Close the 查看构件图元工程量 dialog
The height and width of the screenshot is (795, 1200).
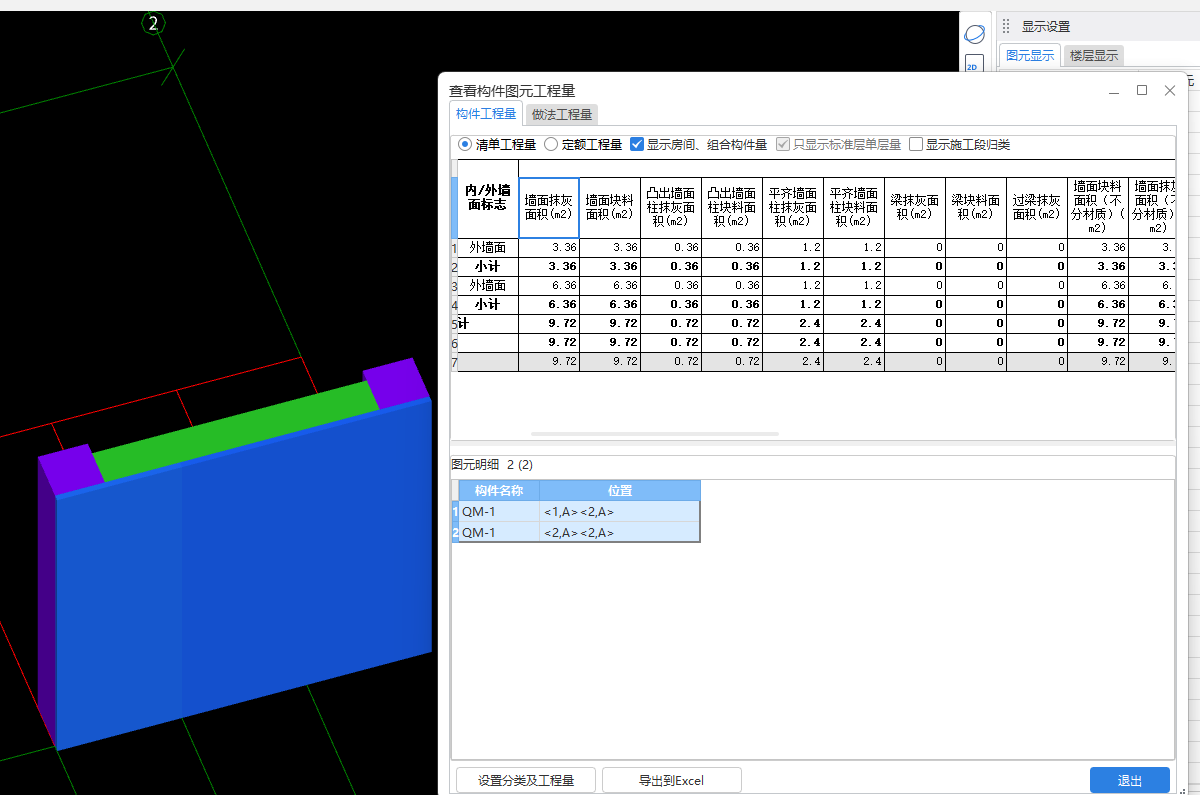coord(1169,90)
